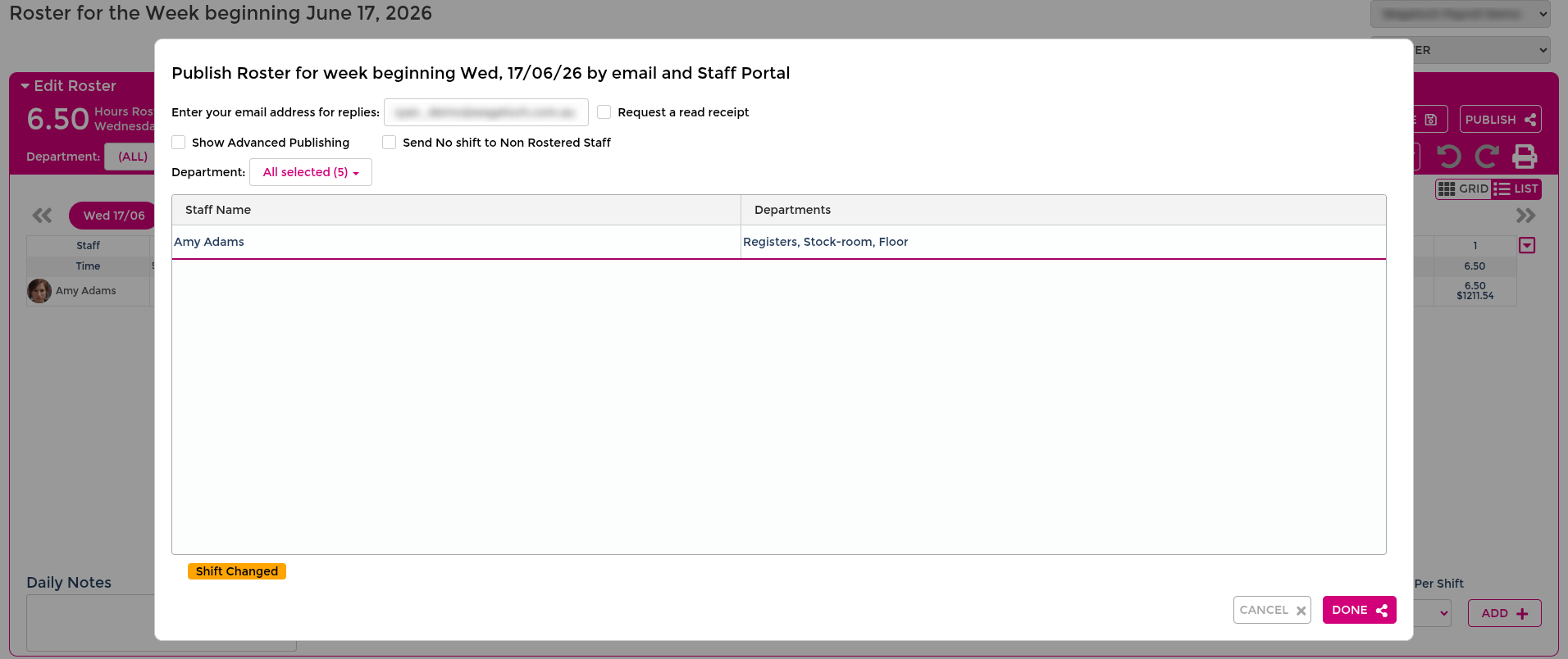Screen dimensions: 1568x659
Task: Tick Show Advanced Publishing checkbox
Action: (x=179, y=143)
